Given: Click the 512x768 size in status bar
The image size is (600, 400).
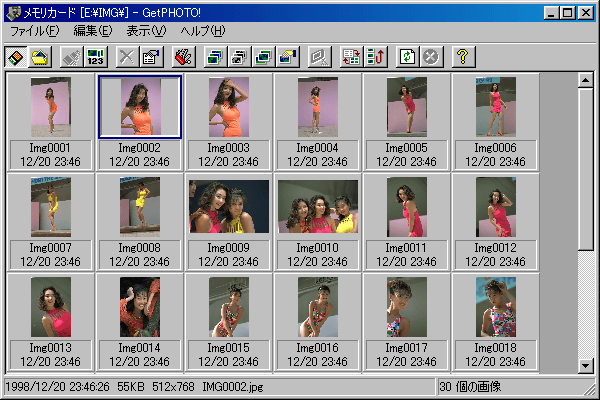Looking at the screenshot, I should coord(173,387).
